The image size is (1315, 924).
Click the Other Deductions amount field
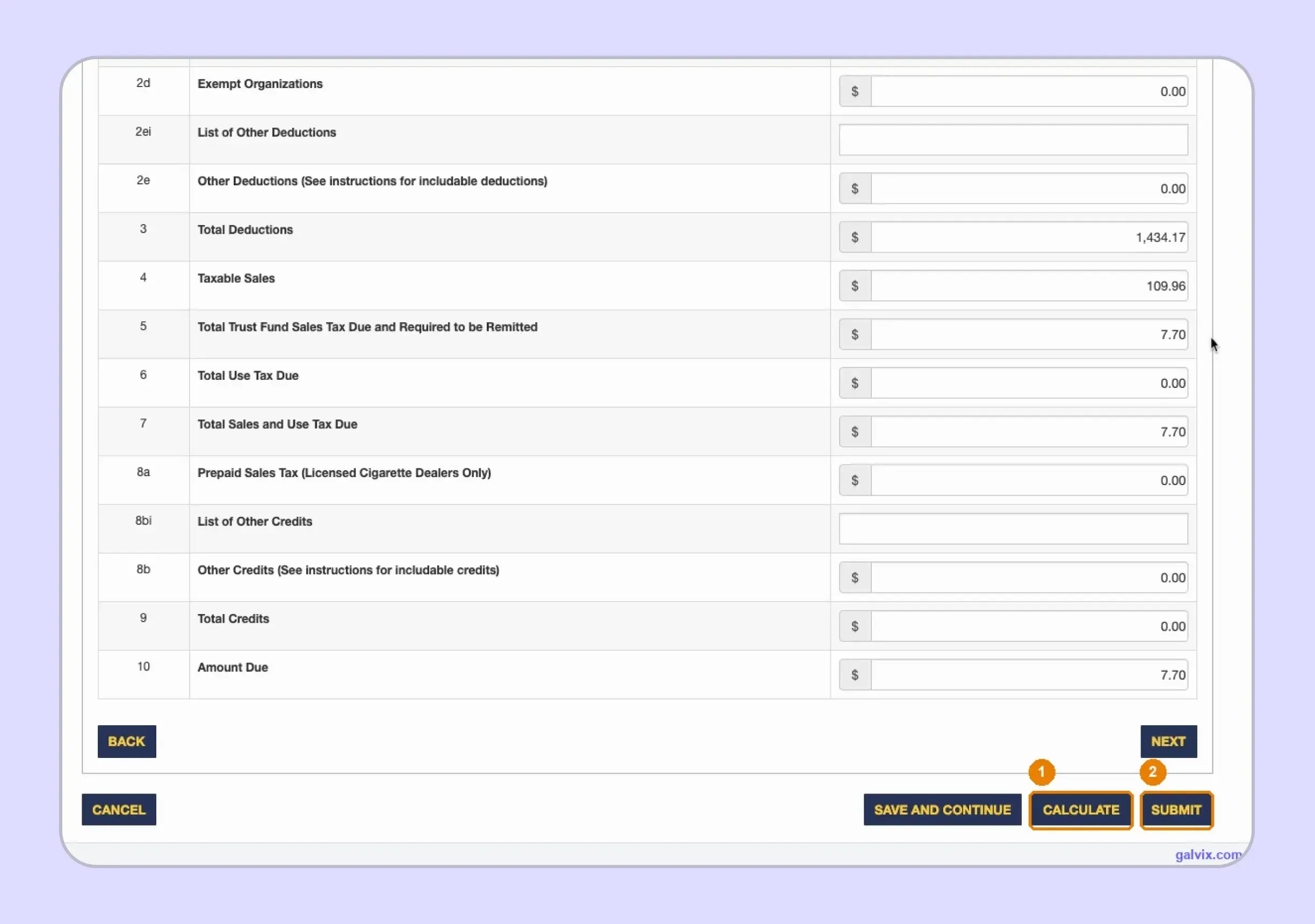[1029, 189]
